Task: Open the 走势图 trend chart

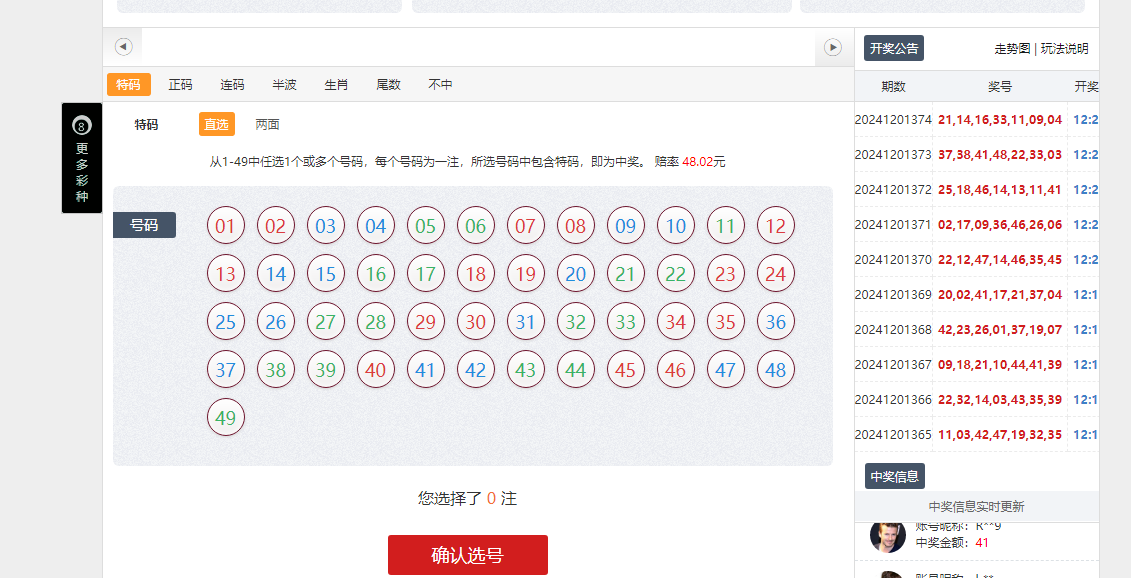Action: tap(1015, 47)
